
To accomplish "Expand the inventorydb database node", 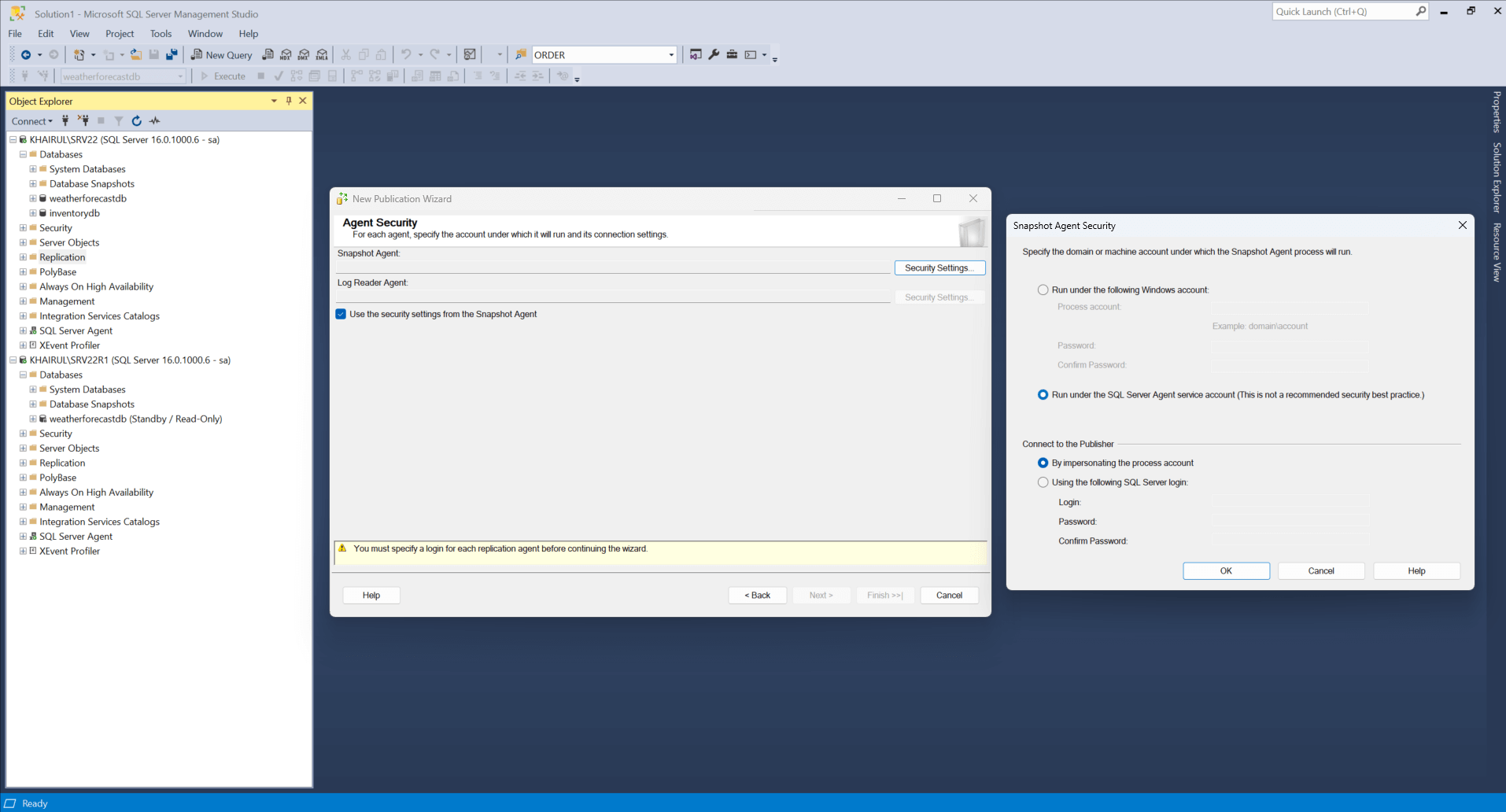I will [x=33, y=213].
